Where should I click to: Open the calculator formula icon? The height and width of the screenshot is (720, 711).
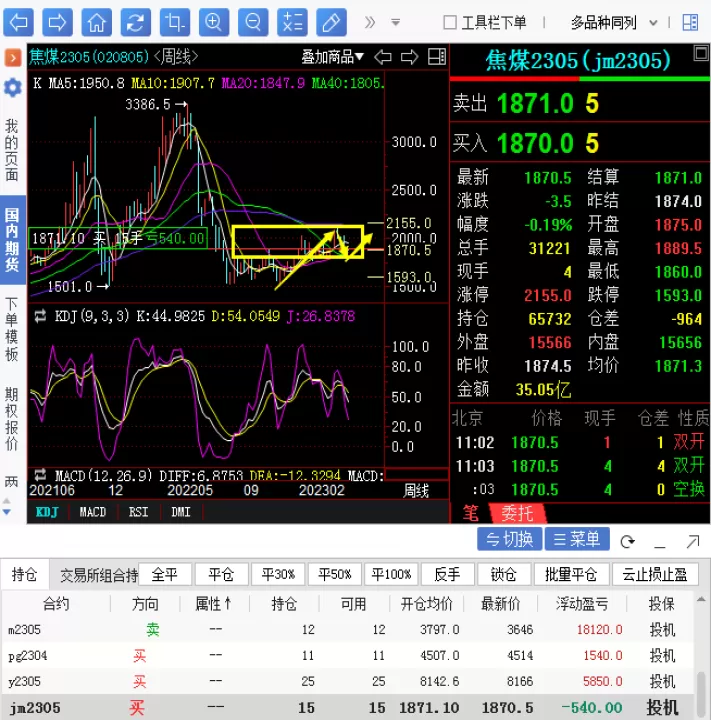tap(293, 22)
